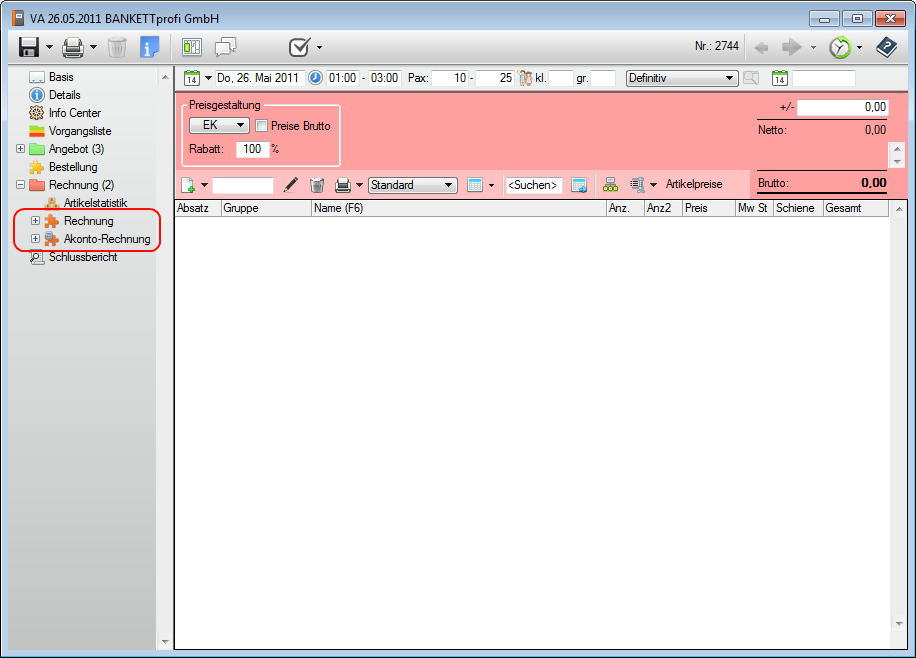This screenshot has height=658, width=916.
Task: Open Schlussbericht in the sidebar
Action: coord(82,257)
